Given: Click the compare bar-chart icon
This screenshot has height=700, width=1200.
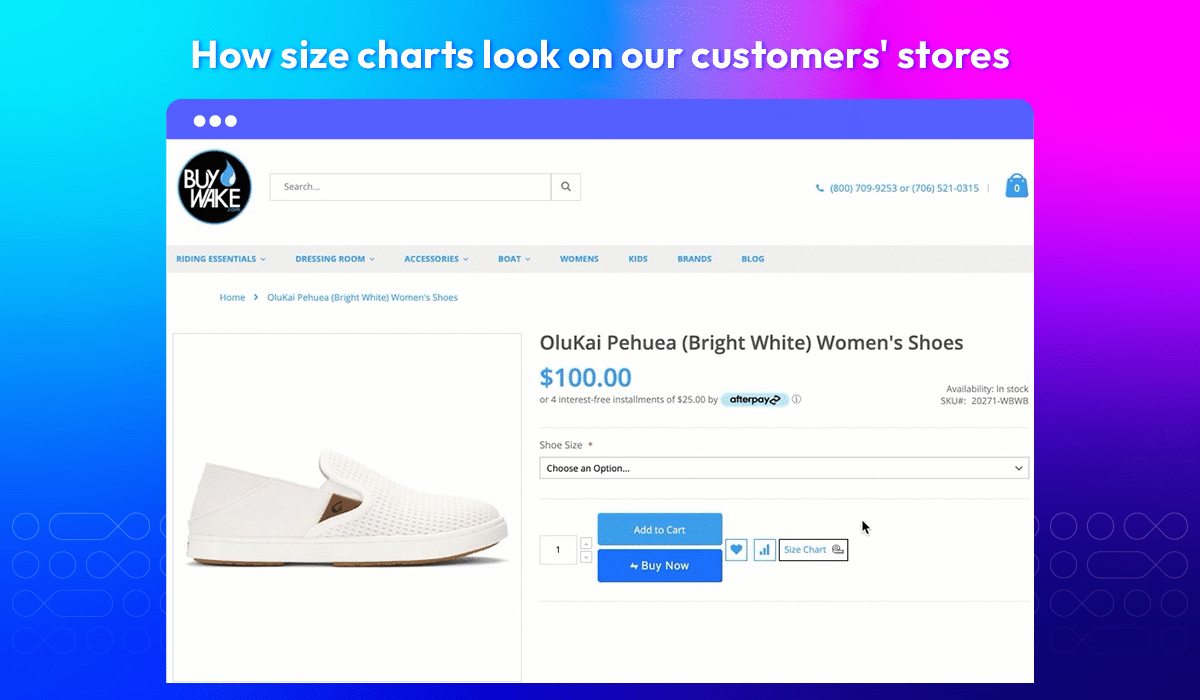Looking at the screenshot, I should click(x=764, y=549).
